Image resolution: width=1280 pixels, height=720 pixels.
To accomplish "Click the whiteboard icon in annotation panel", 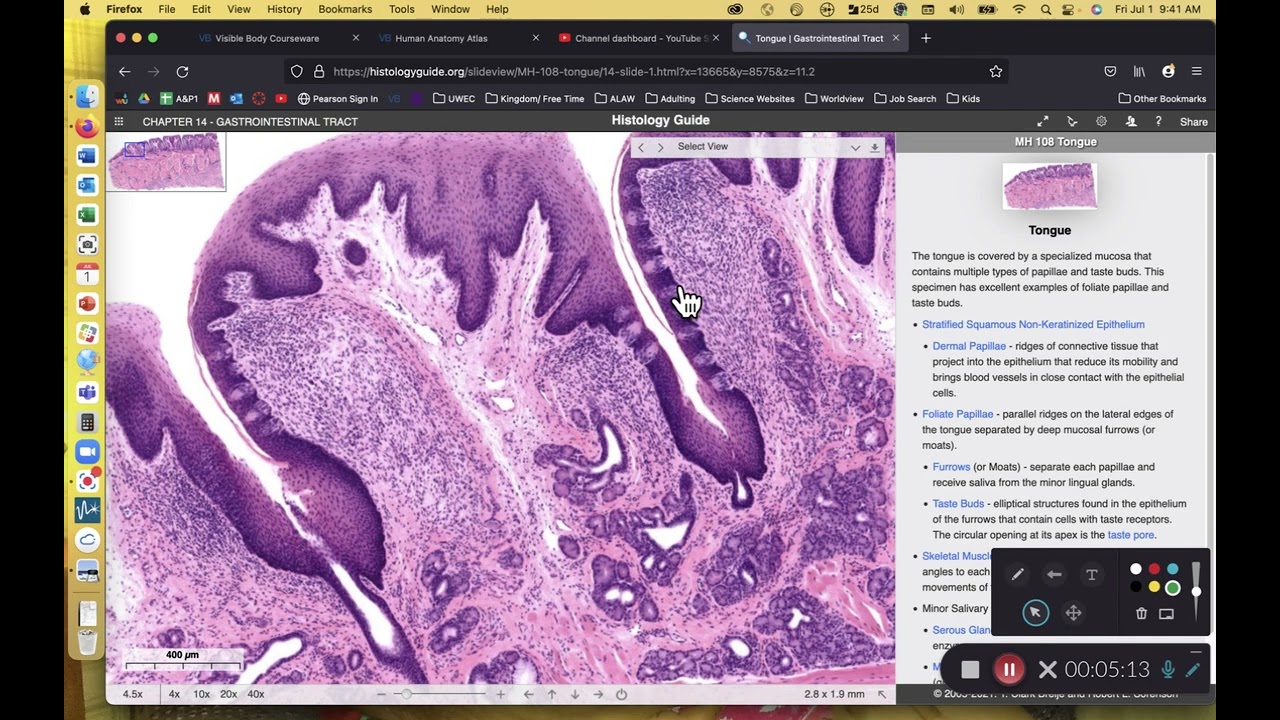I will click(x=1166, y=613).
